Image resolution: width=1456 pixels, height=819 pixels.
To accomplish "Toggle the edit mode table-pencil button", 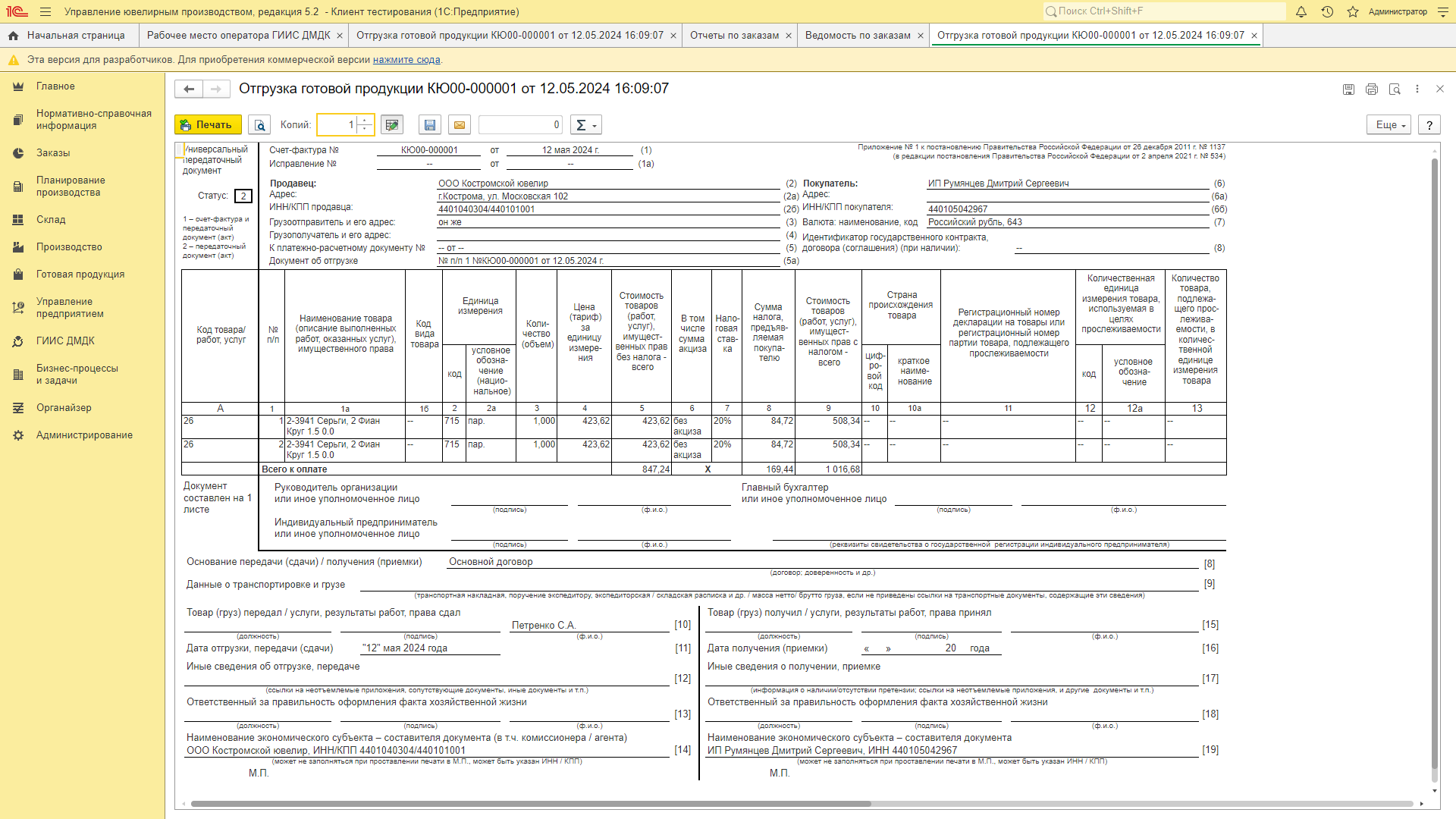I will click(x=392, y=125).
